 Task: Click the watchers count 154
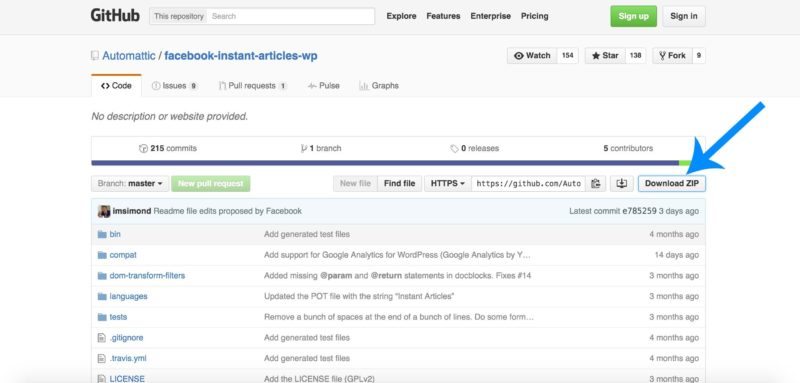[x=567, y=56]
